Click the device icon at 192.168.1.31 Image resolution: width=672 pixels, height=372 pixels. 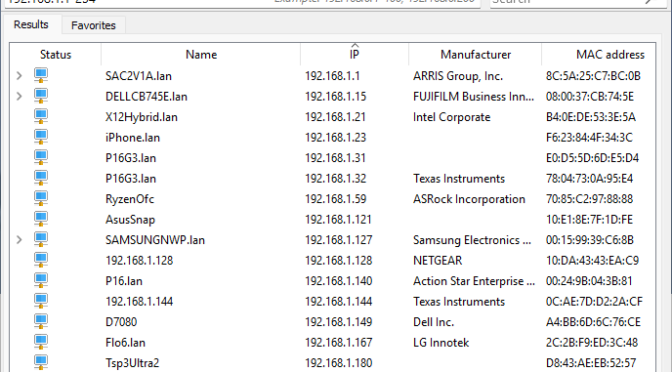(41, 158)
